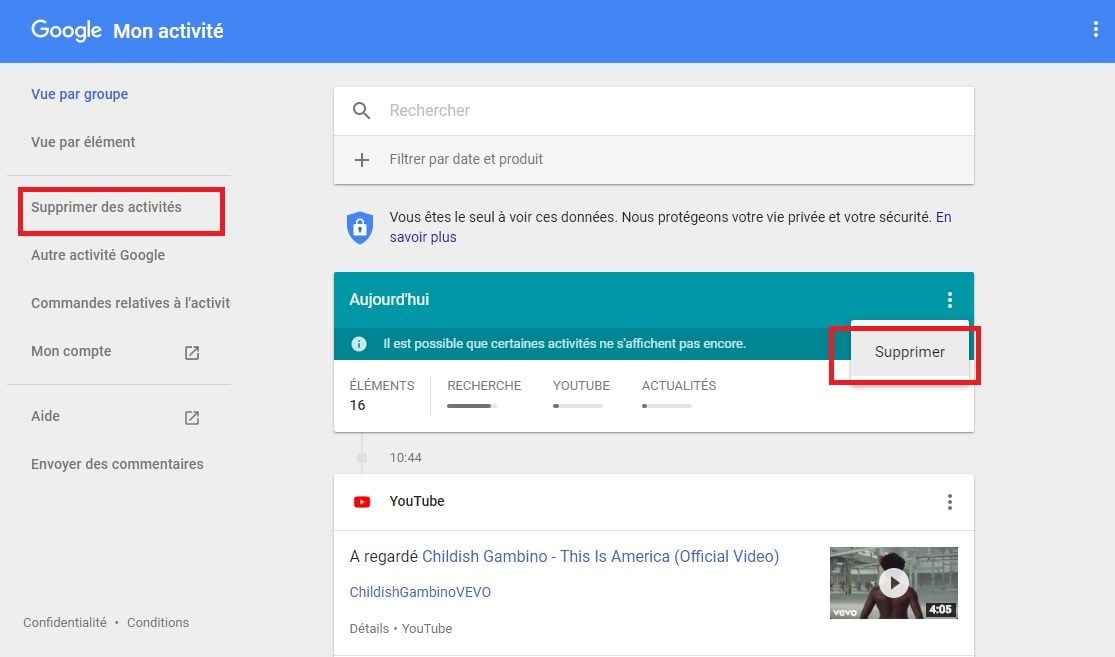This screenshot has height=657, width=1115.
Task: Click the blue privacy shield icon
Action: tap(360, 228)
